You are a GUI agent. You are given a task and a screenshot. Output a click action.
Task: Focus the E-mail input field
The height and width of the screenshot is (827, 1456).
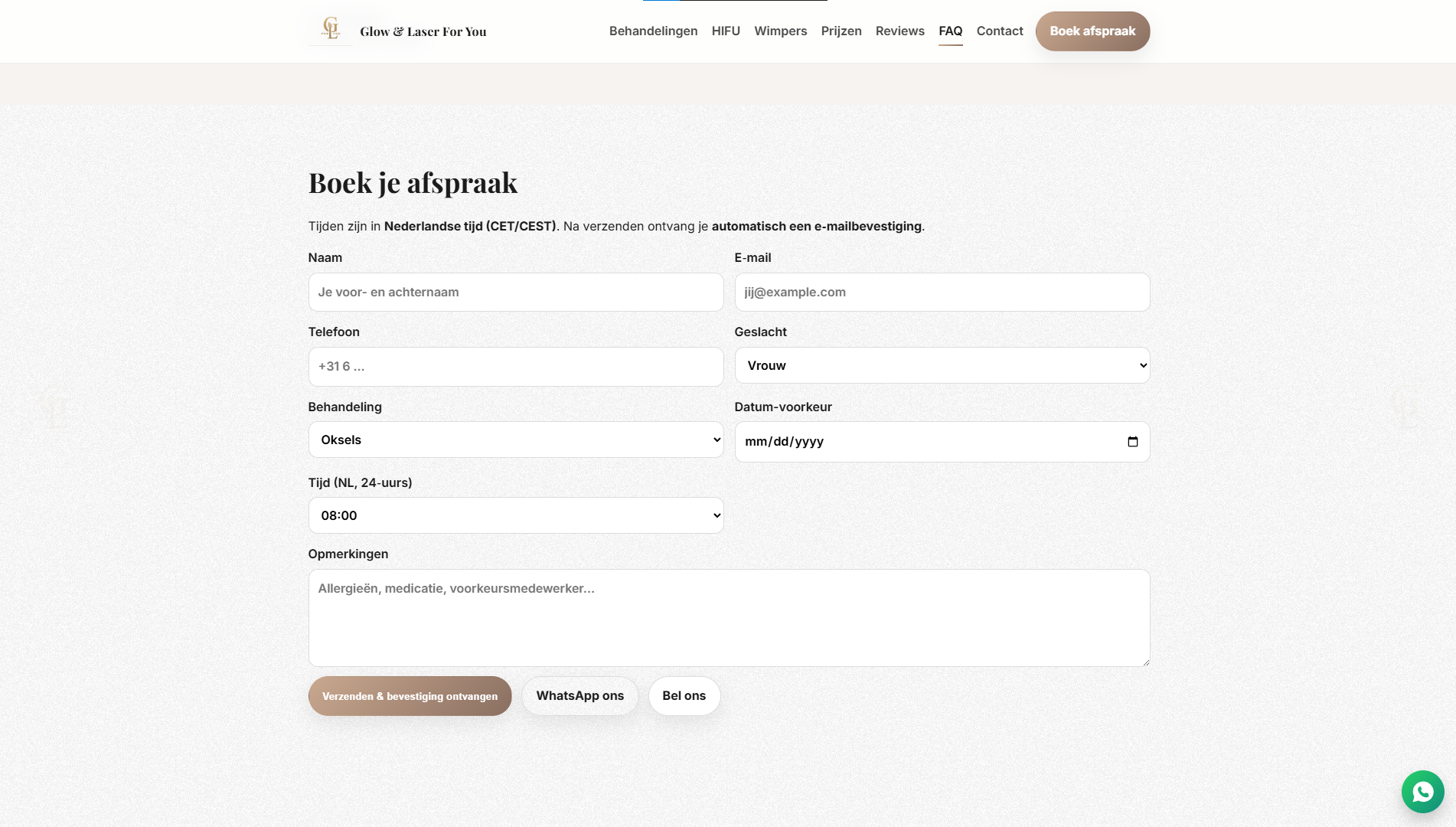pyautogui.click(x=942, y=292)
